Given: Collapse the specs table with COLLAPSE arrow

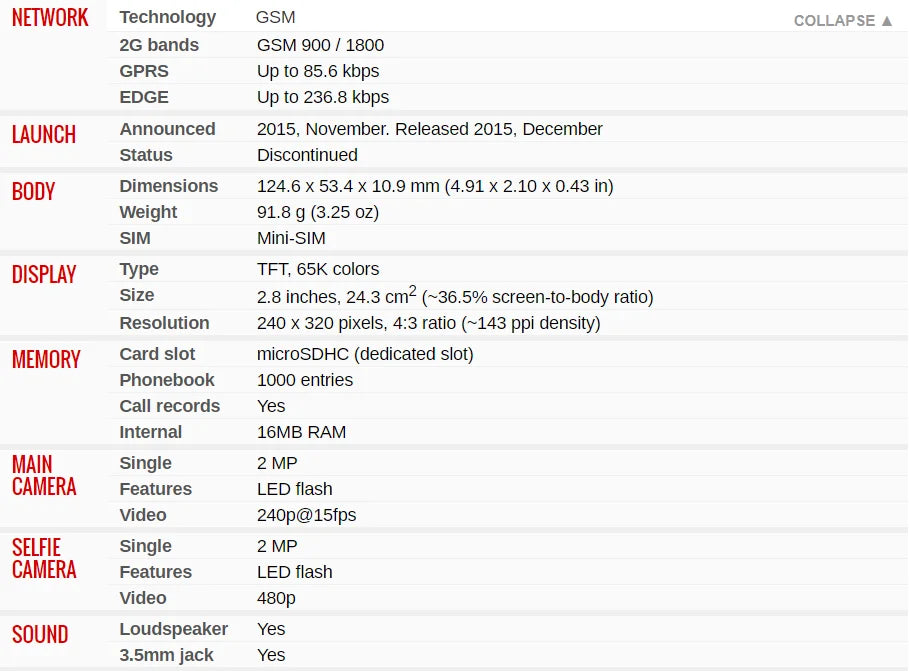Looking at the screenshot, I should 843,20.
